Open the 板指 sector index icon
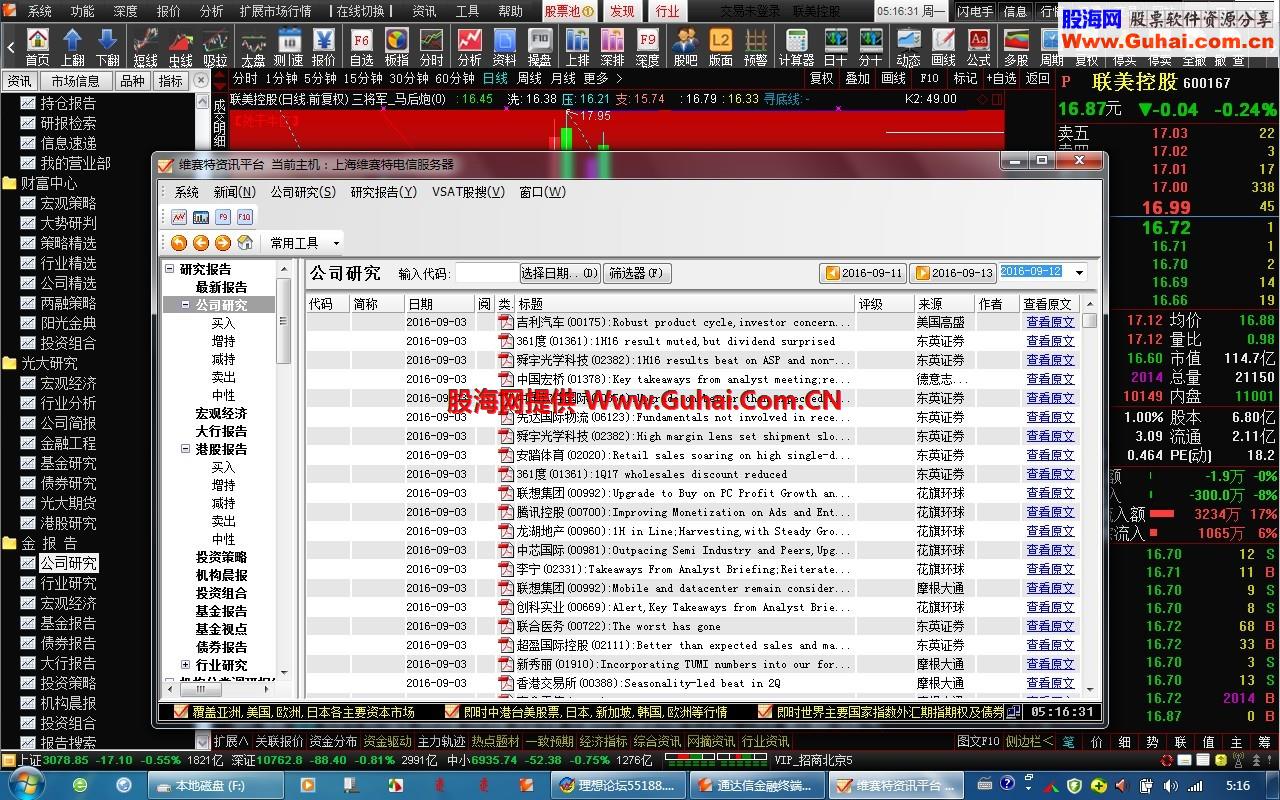This screenshot has width=1280, height=800. coord(397,46)
